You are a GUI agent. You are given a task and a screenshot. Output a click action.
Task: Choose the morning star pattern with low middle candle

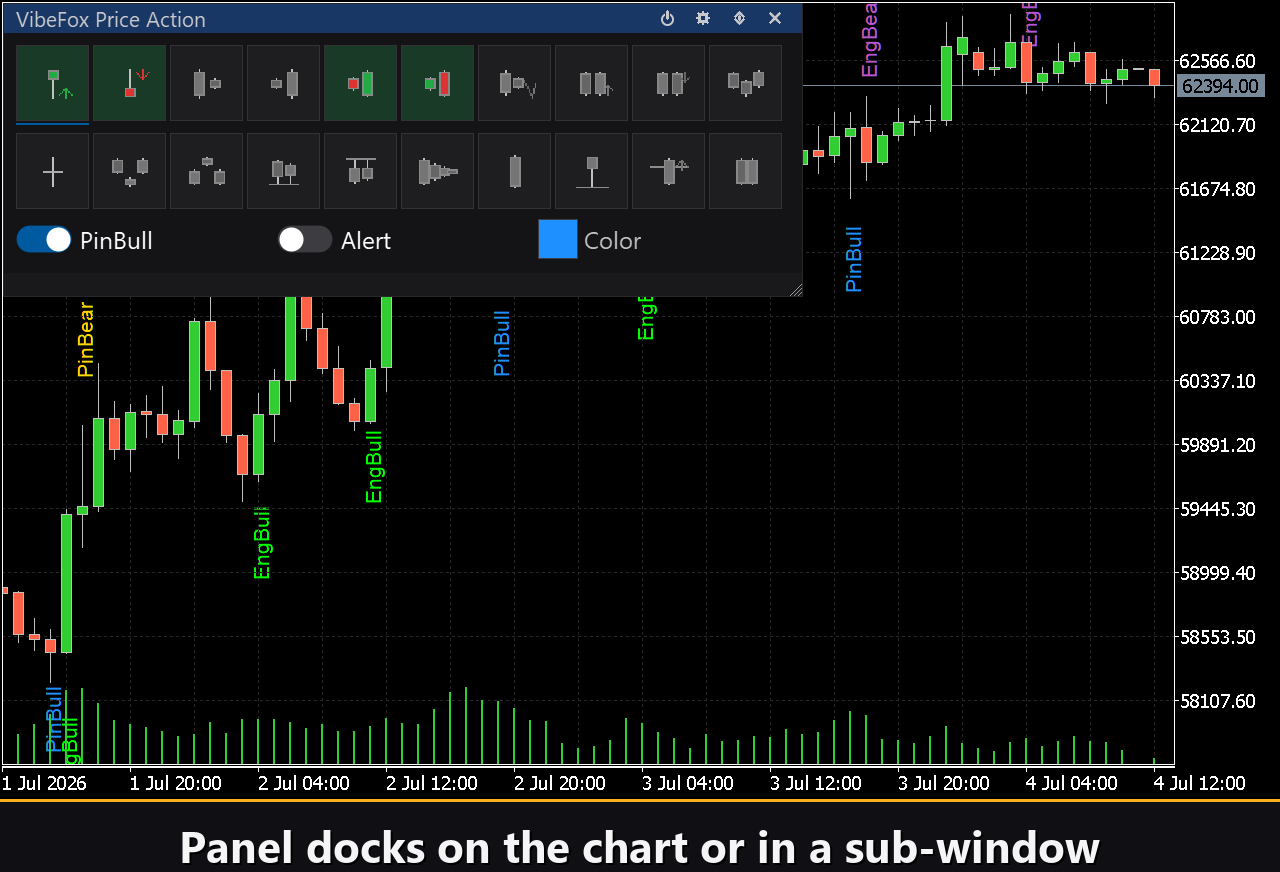click(x=130, y=171)
